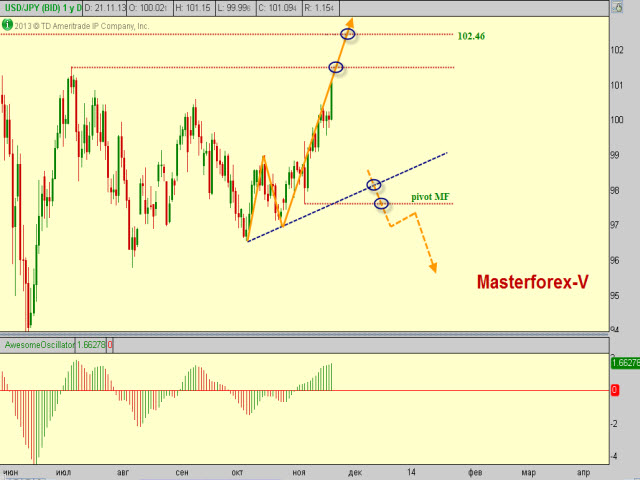
Task: Click the июн month label on time axis
Action: 10,473
